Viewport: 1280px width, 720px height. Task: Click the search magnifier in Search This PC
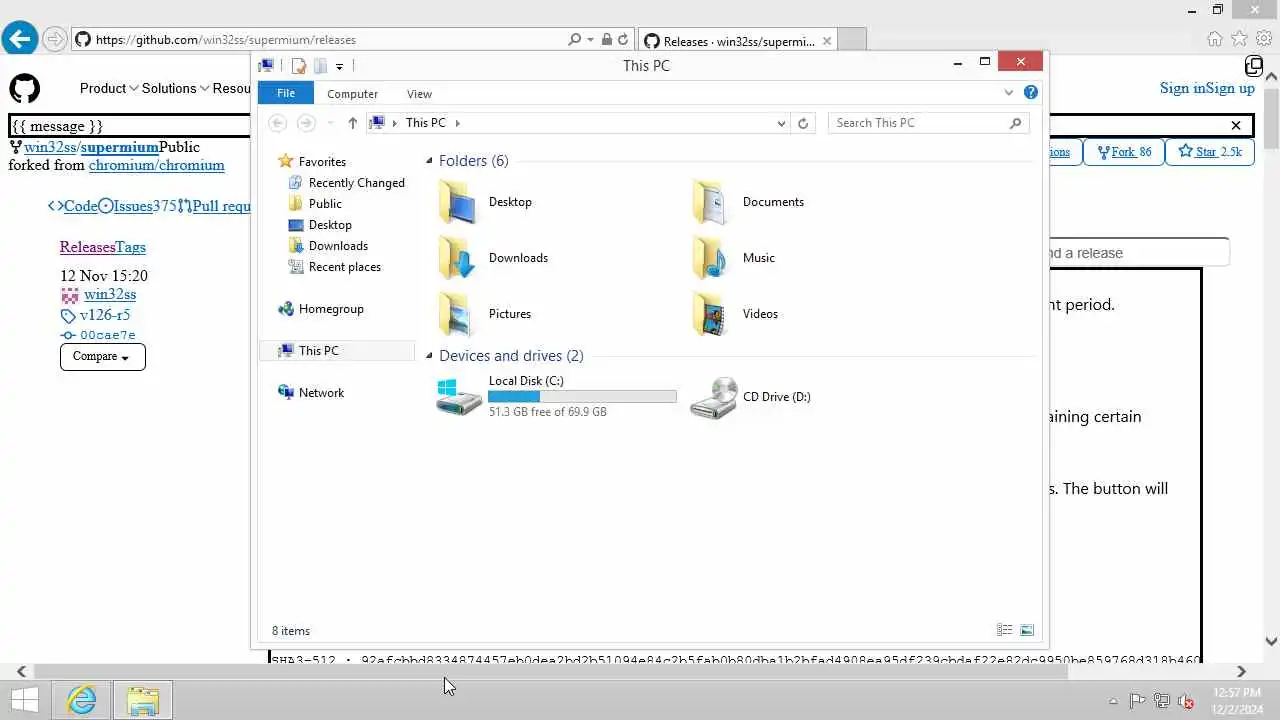(1015, 123)
